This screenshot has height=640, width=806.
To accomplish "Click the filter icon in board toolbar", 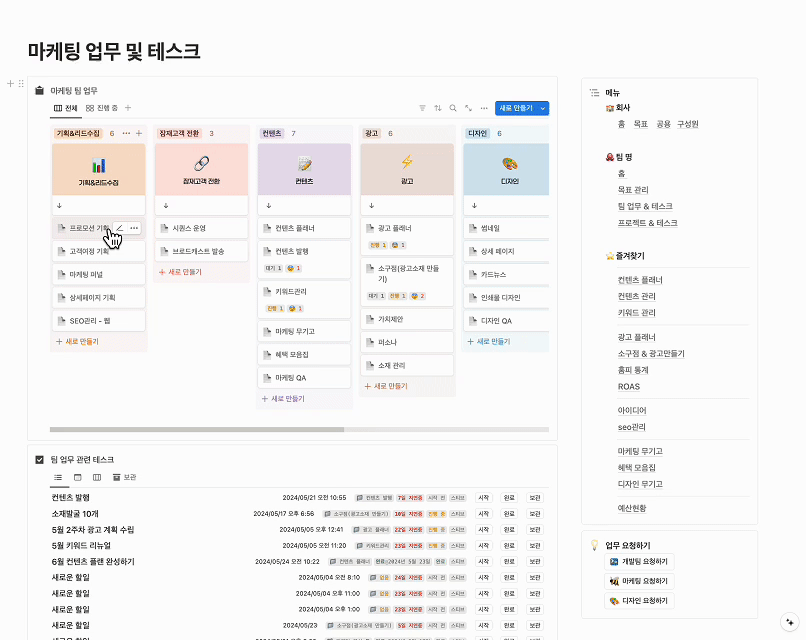I will point(422,108).
